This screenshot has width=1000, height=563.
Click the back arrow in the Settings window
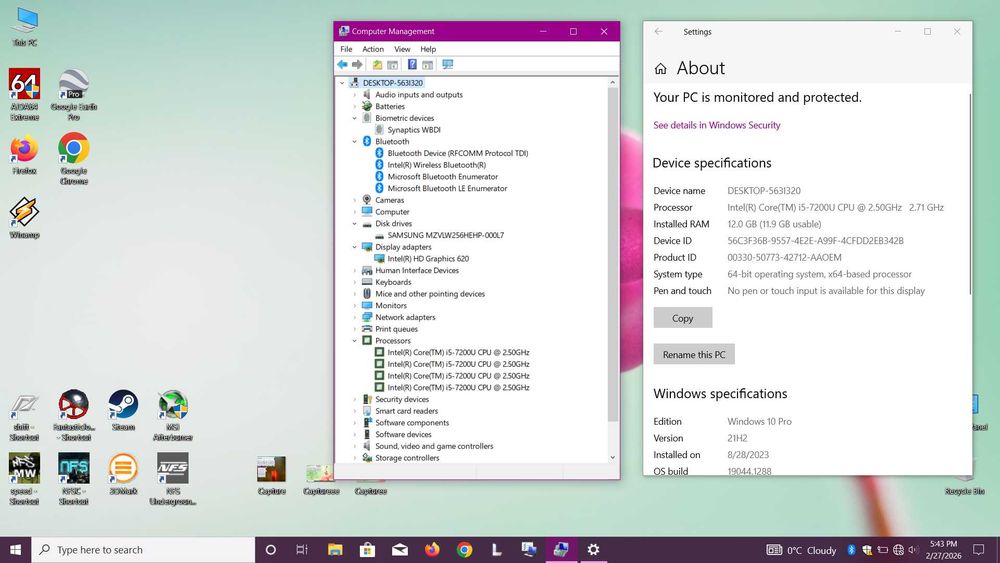pyautogui.click(x=659, y=31)
